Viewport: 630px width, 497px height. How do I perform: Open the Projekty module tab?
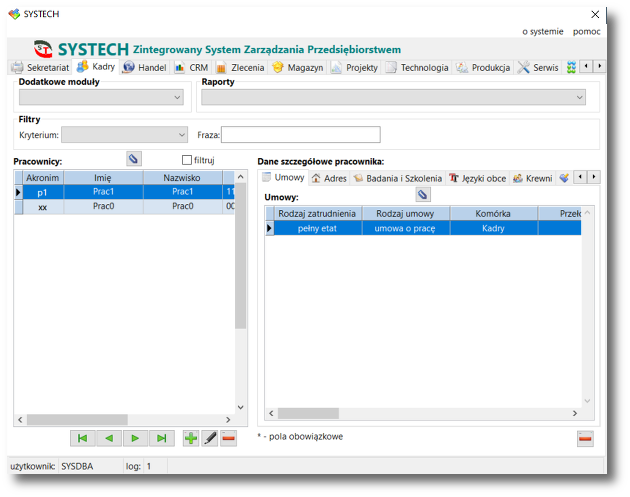354,67
